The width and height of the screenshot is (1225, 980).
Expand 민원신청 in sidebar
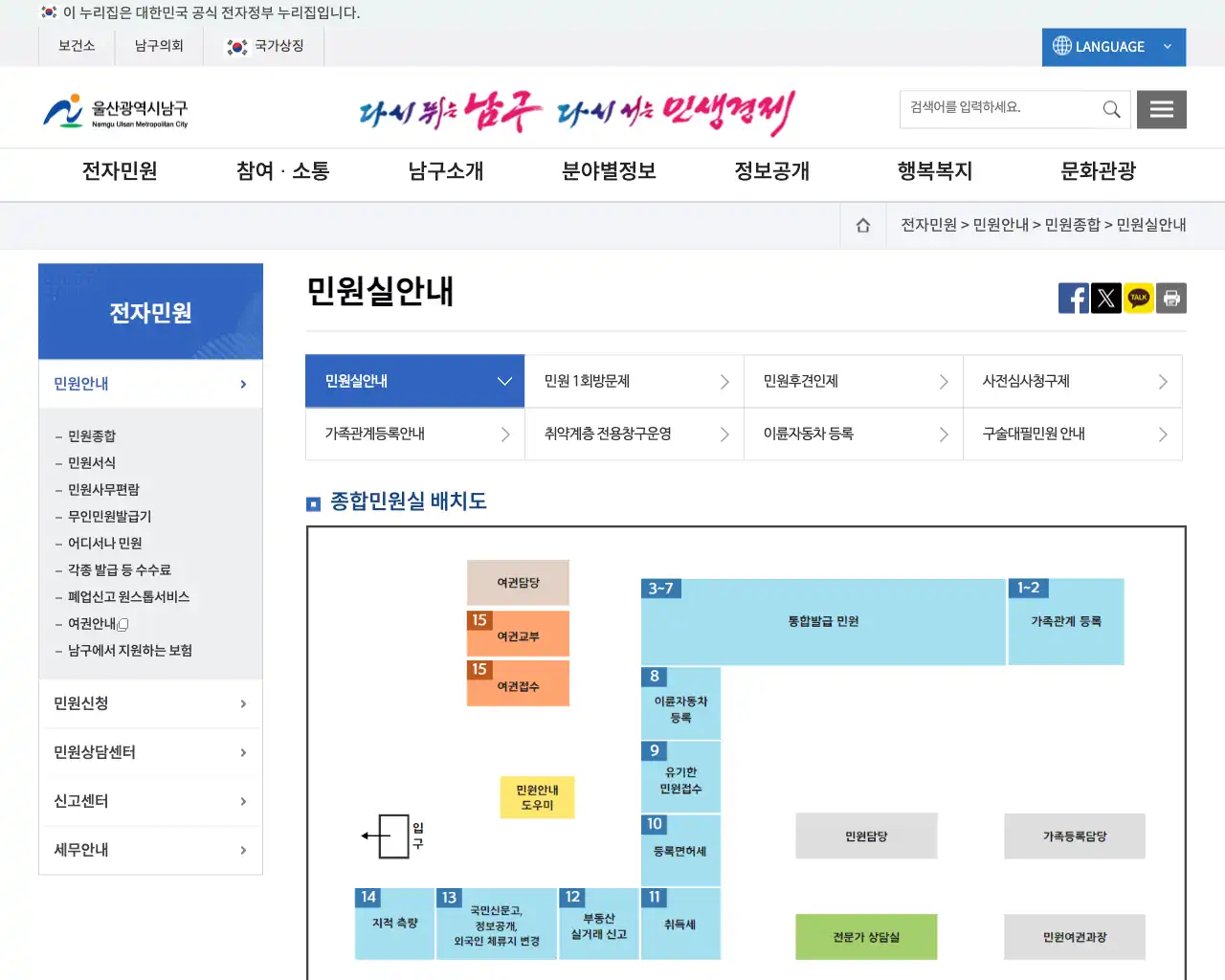click(x=150, y=703)
